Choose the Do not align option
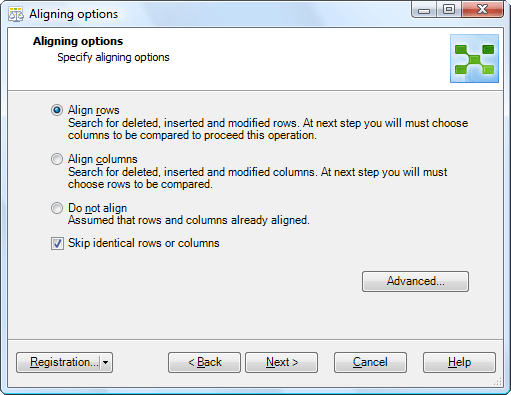The width and height of the screenshot is (511, 395). (x=57, y=208)
